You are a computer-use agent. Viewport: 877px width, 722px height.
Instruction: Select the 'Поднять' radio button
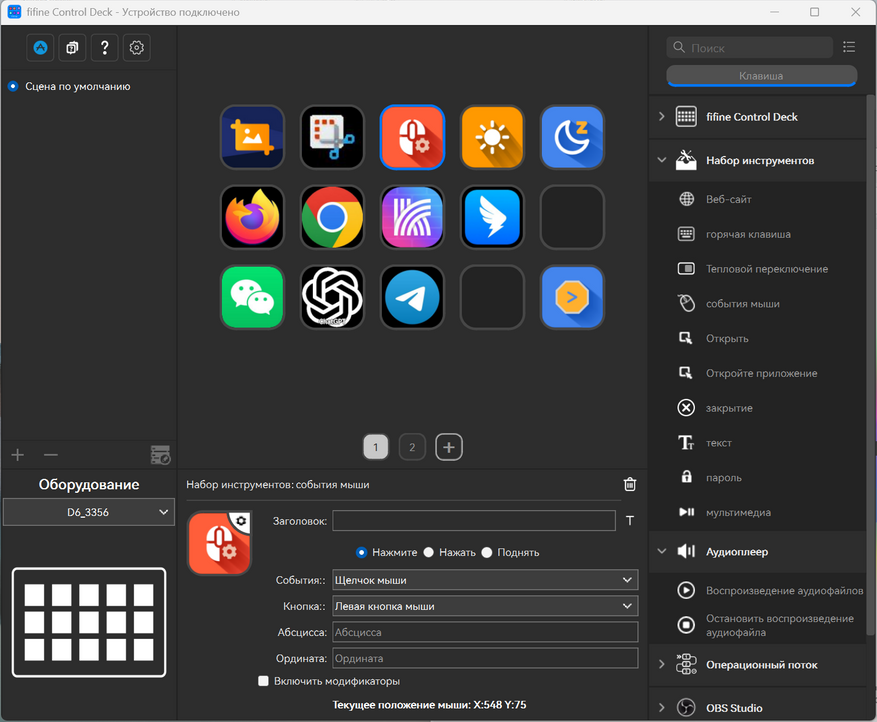coord(486,552)
